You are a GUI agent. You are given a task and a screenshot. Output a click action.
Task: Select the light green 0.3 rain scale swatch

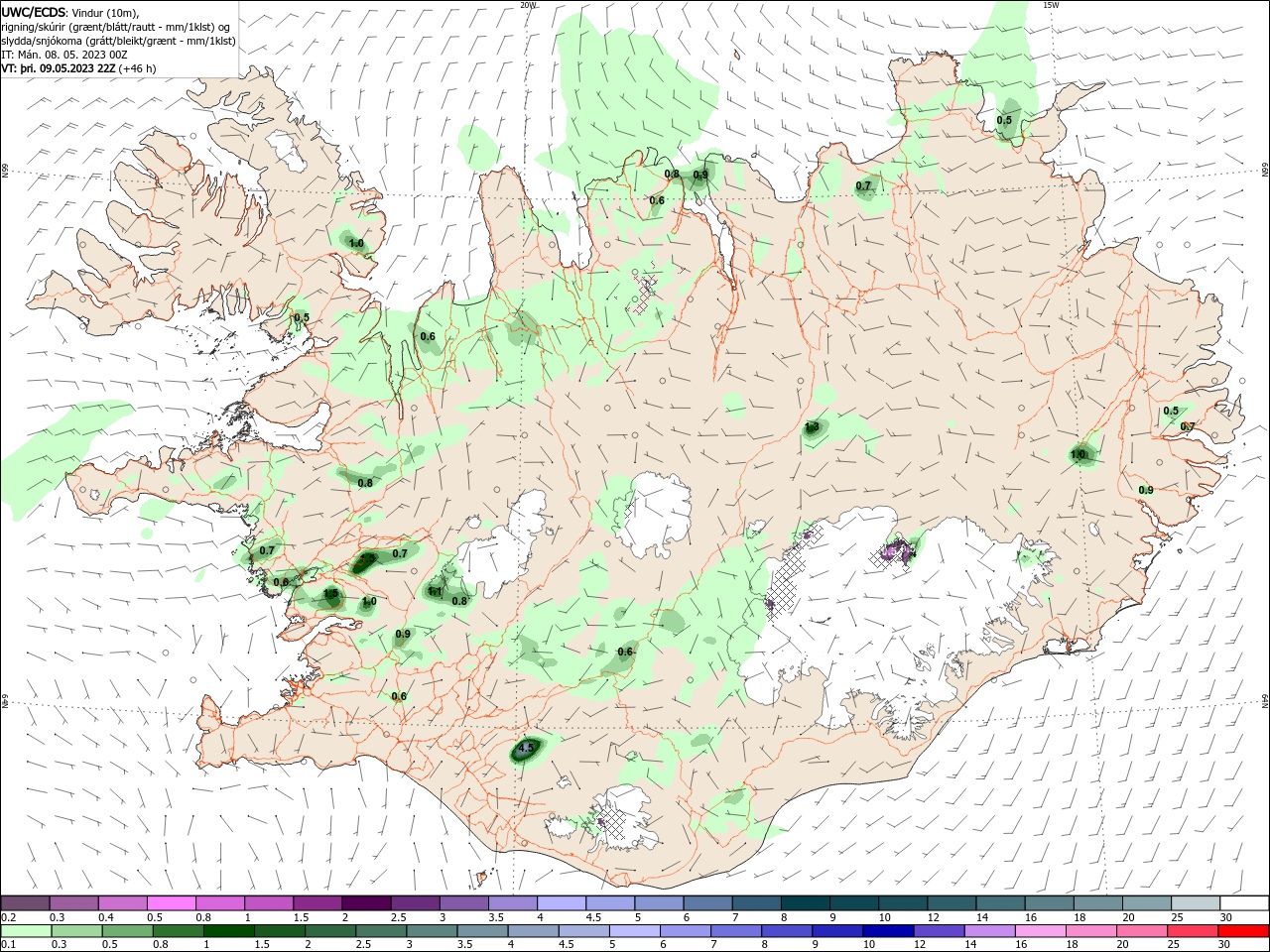tap(75, 931)
